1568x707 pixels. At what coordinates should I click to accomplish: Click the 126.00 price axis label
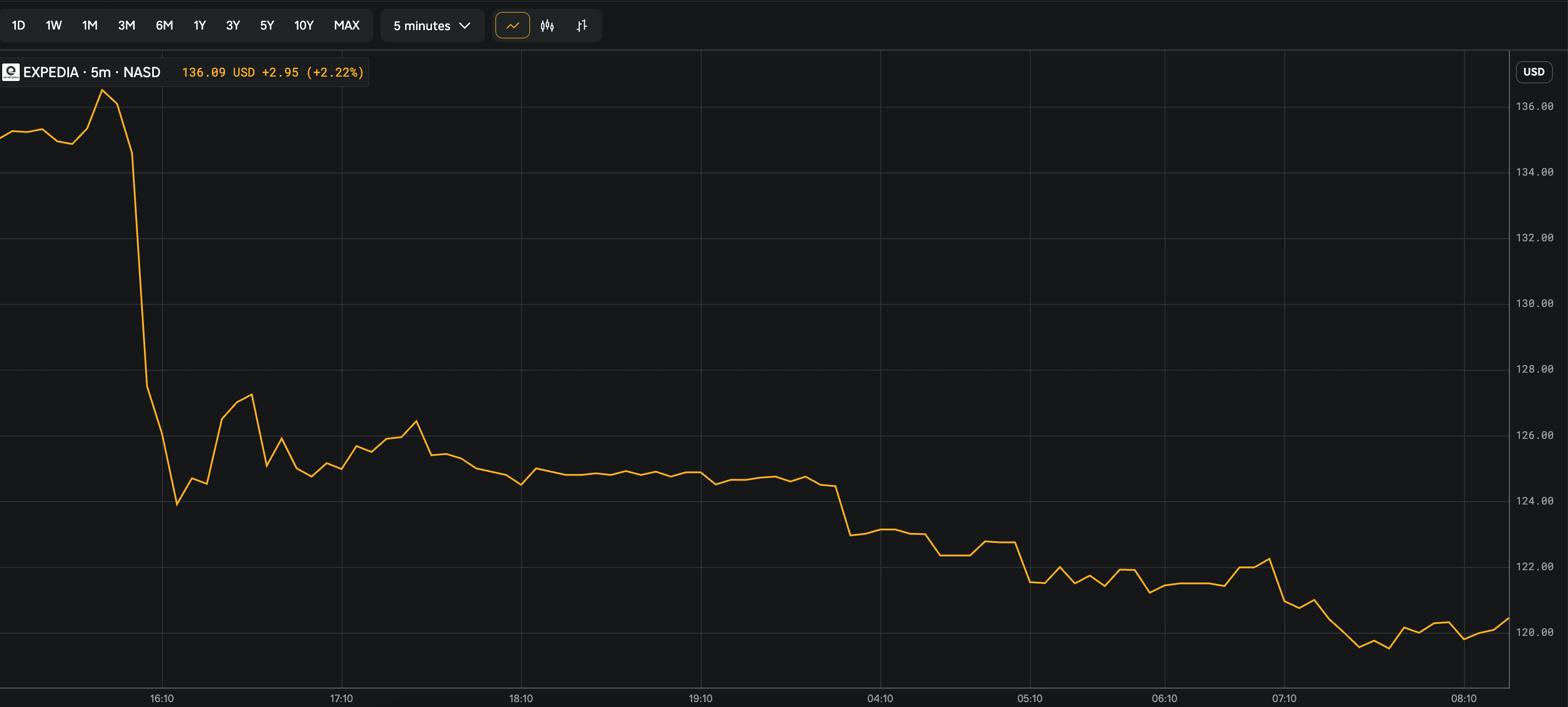(x=1535, y=436)
